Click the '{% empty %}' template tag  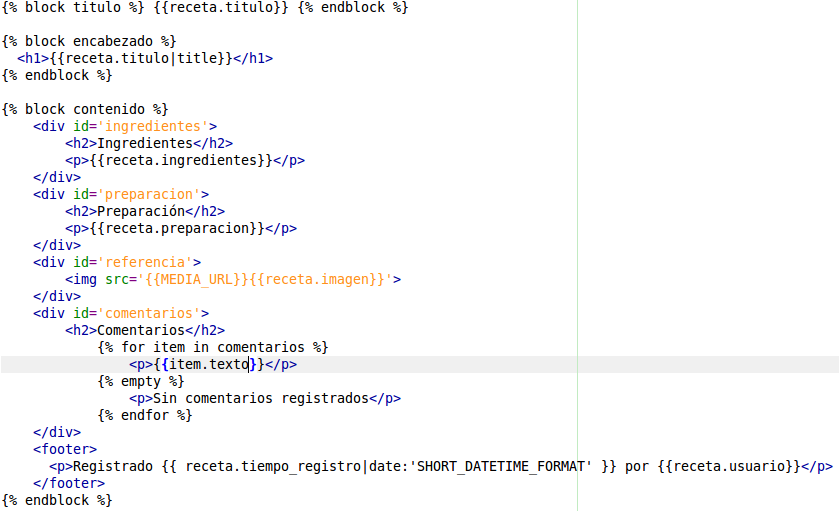pos(141,382)
